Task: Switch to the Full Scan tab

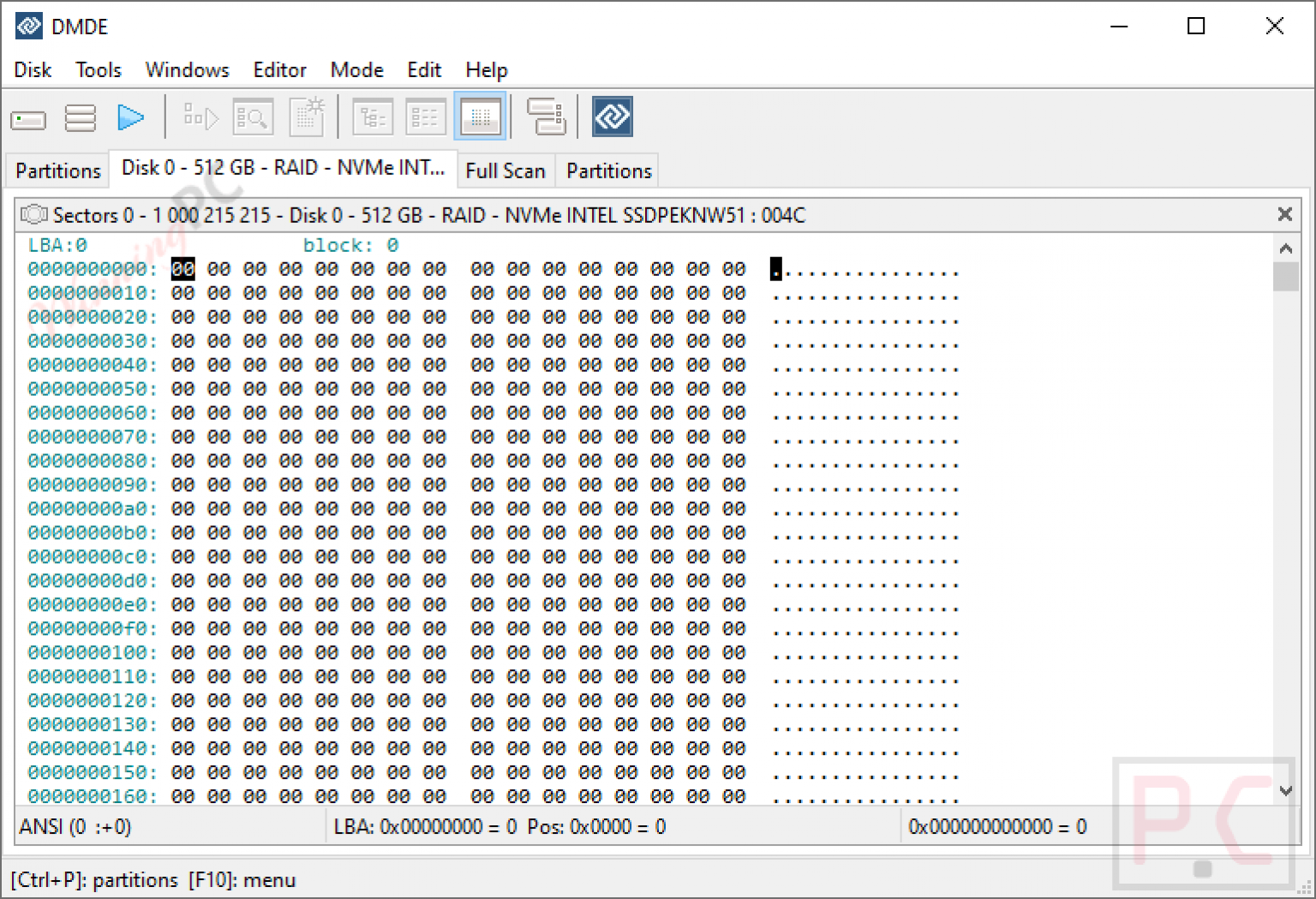Action: pos(505,171)
